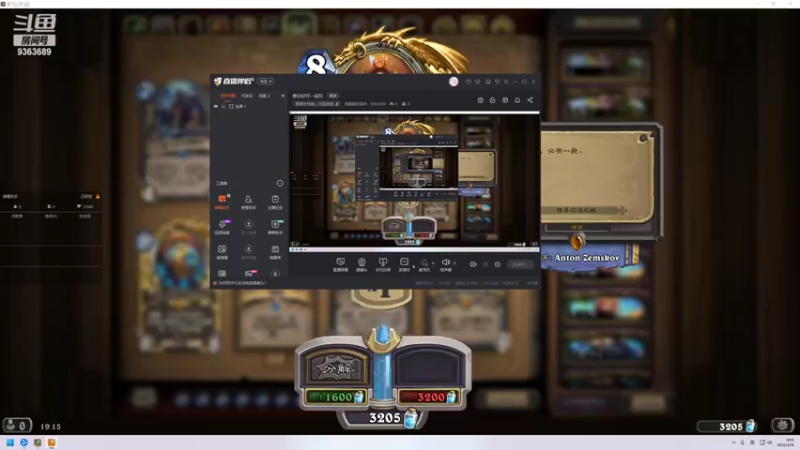Add a new scene with plus button

pos(283,96)
